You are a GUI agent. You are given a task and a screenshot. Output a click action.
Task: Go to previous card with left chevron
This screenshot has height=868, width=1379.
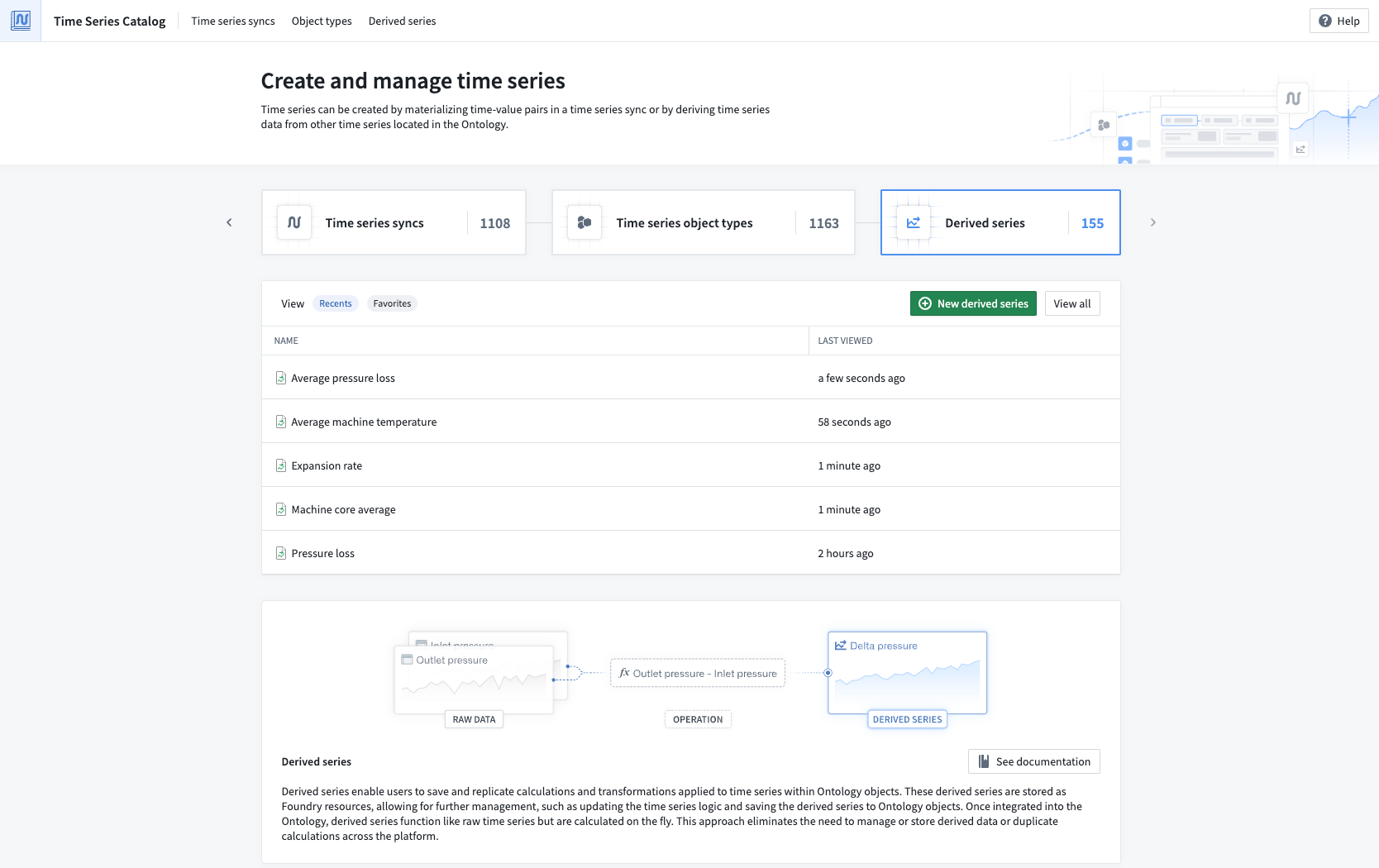point(229,222)
